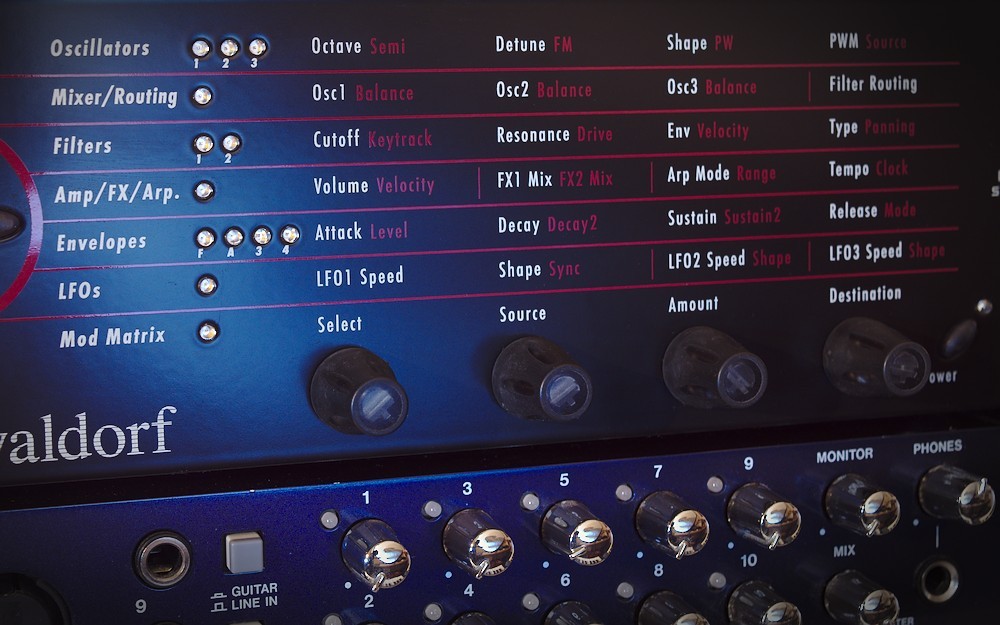Click the PWM parameter label
The height and width of the screenshot is (625, 1000).
[x=843, y=41]
